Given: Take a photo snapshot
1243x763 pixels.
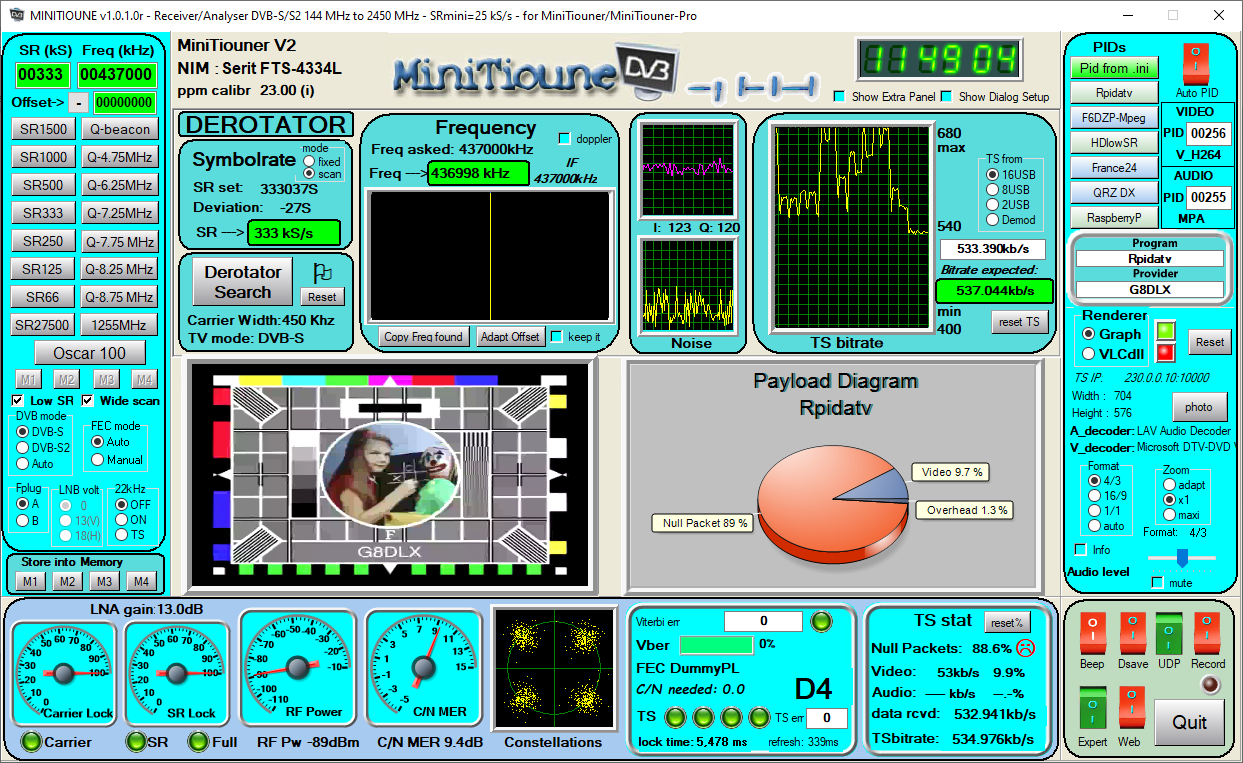Looking at the screenshot, I should [x=1199, y=407].
